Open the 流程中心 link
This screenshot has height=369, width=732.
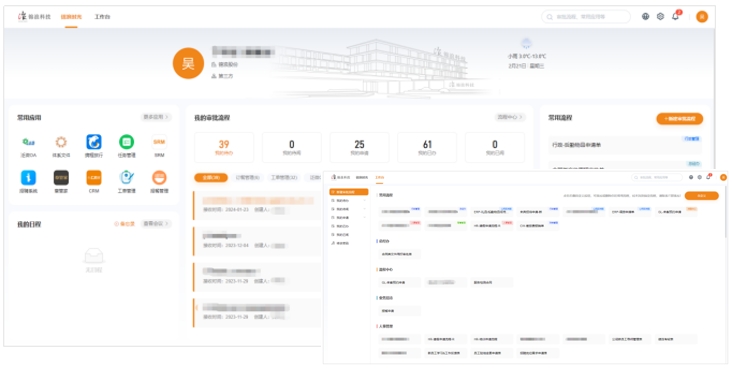click(510, 117)
